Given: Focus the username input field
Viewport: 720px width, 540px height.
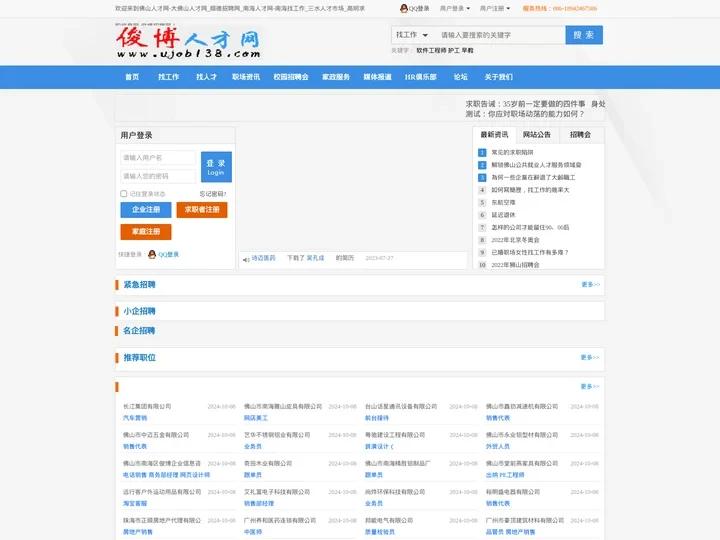Looking at the screenshot, I should 158,158.
